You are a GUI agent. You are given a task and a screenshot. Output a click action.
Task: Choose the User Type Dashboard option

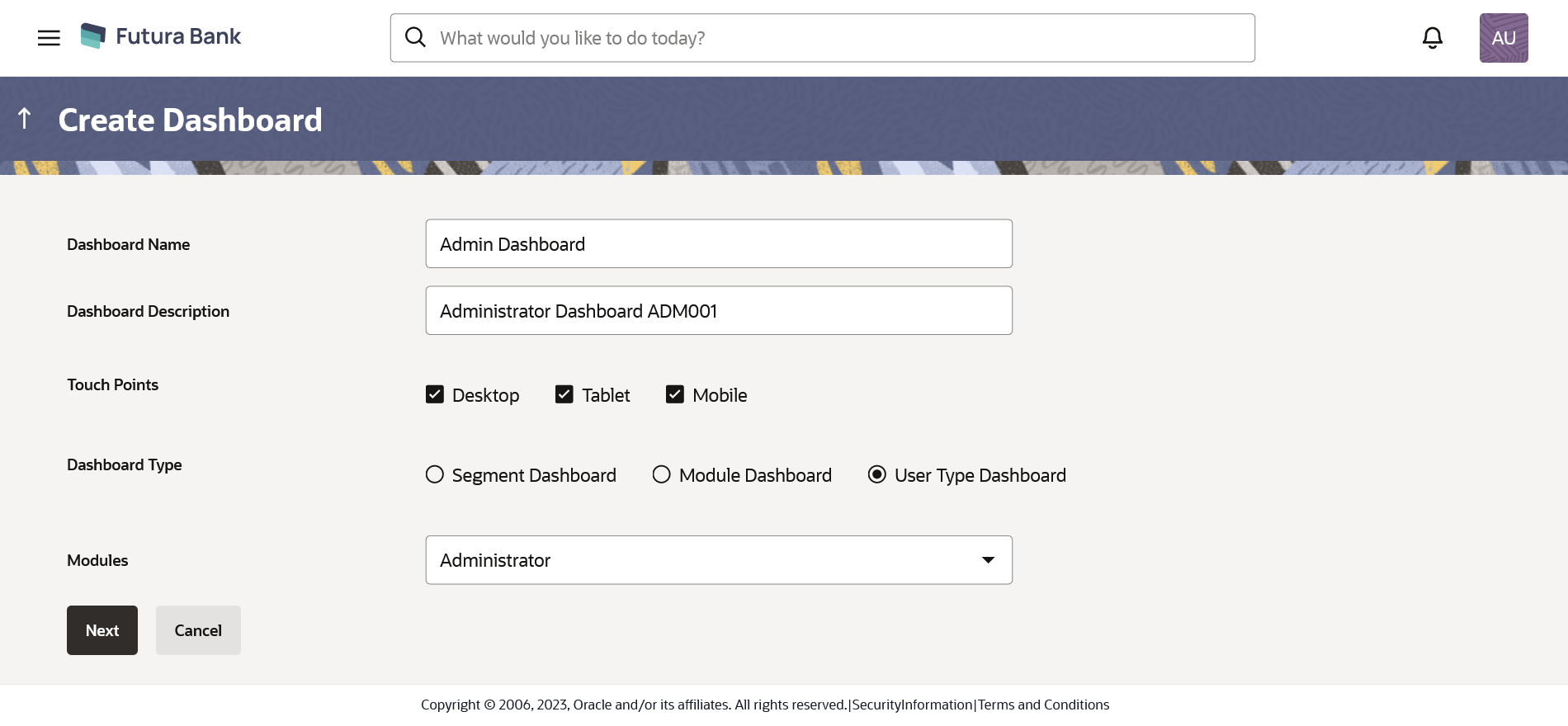coord(877,474)
